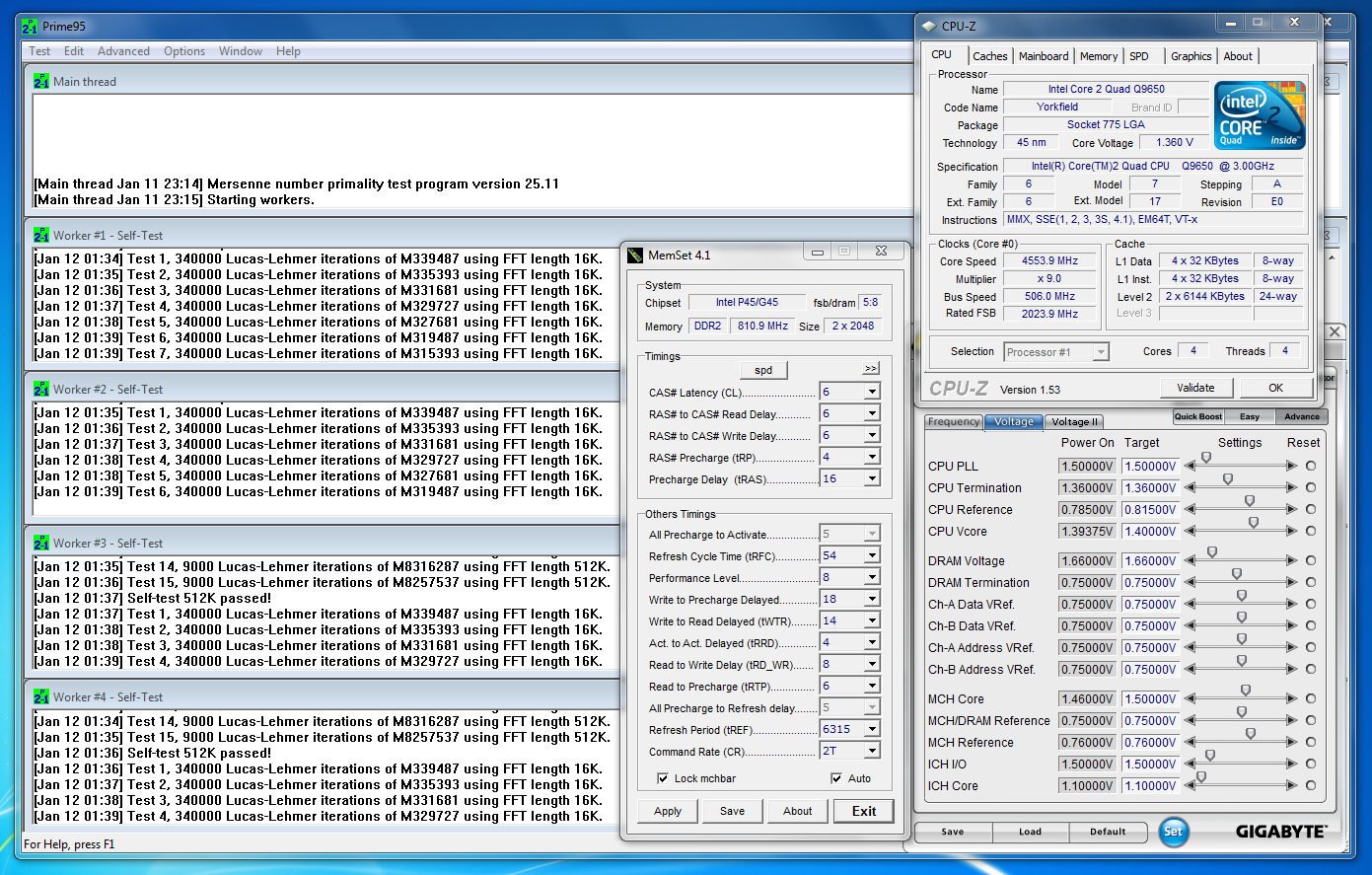Click the DRAM Termination increase arrow
Image resolution: width=1372 pixels, height=875 pixels.
tap(1291, 582)
